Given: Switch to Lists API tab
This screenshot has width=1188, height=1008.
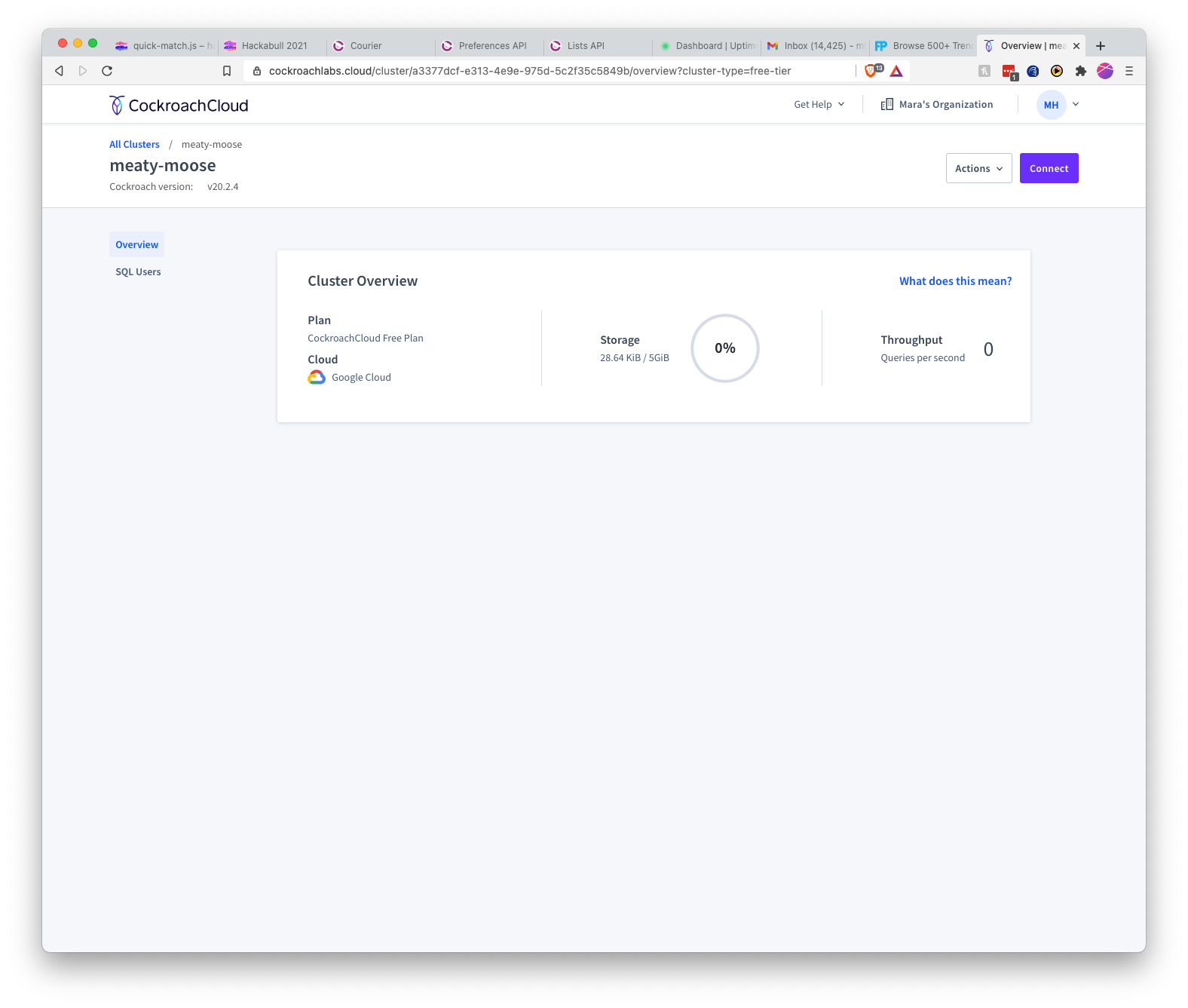Looking at the screenshot, I should [x=598, y=46].
